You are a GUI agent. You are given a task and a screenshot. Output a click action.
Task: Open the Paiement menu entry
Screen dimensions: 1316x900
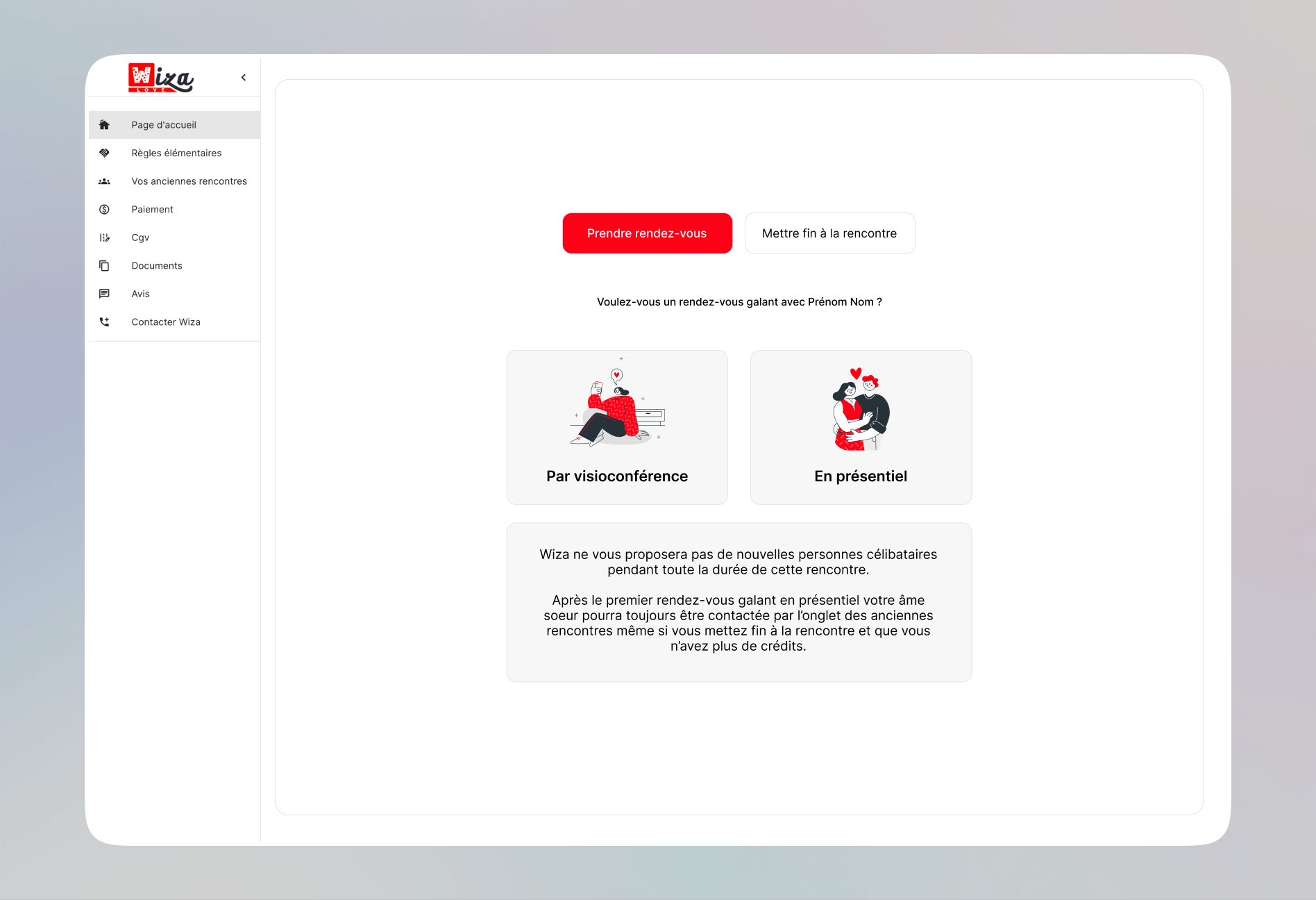(x=152, y=210)
